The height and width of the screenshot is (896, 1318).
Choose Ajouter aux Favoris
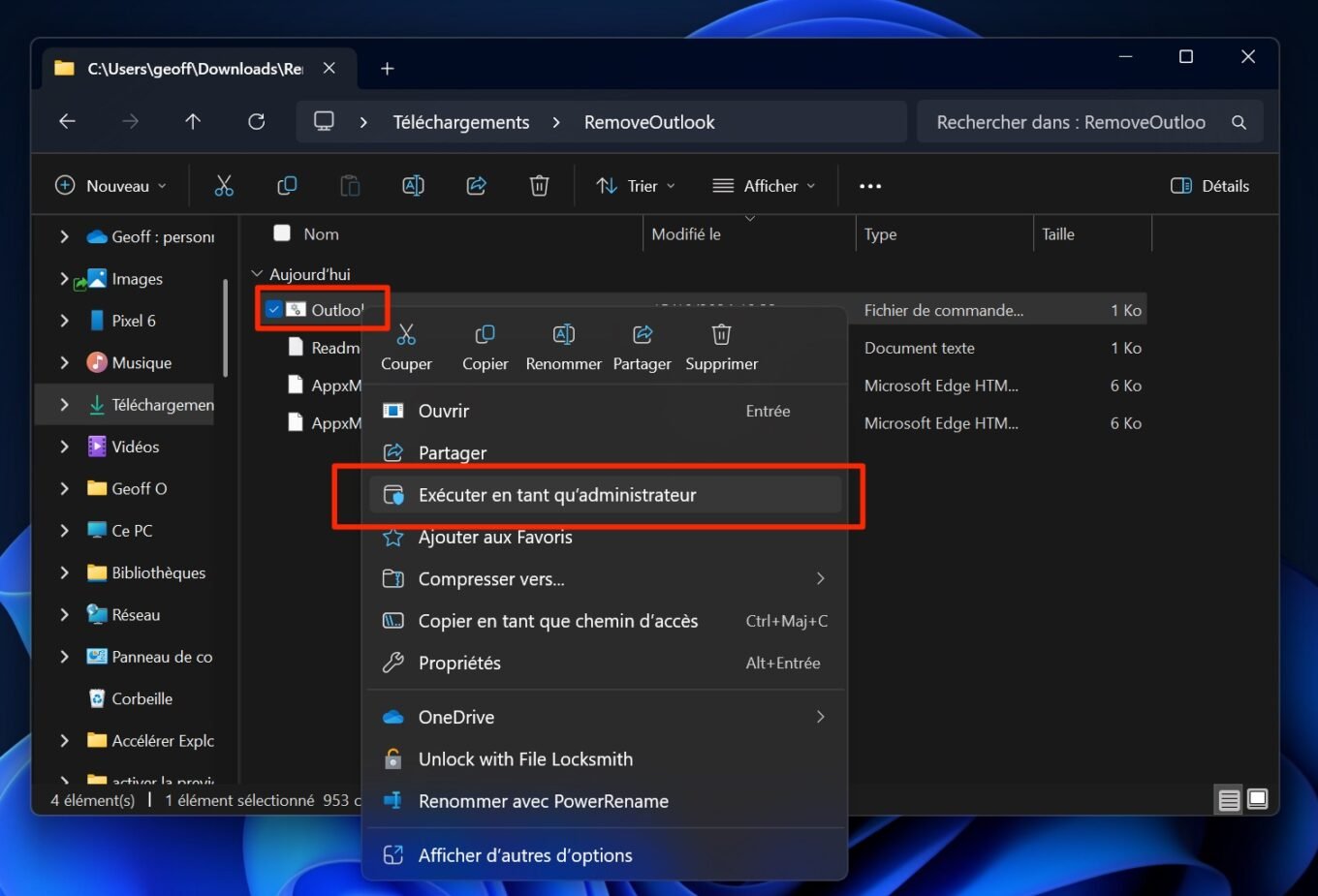point(605,537)
